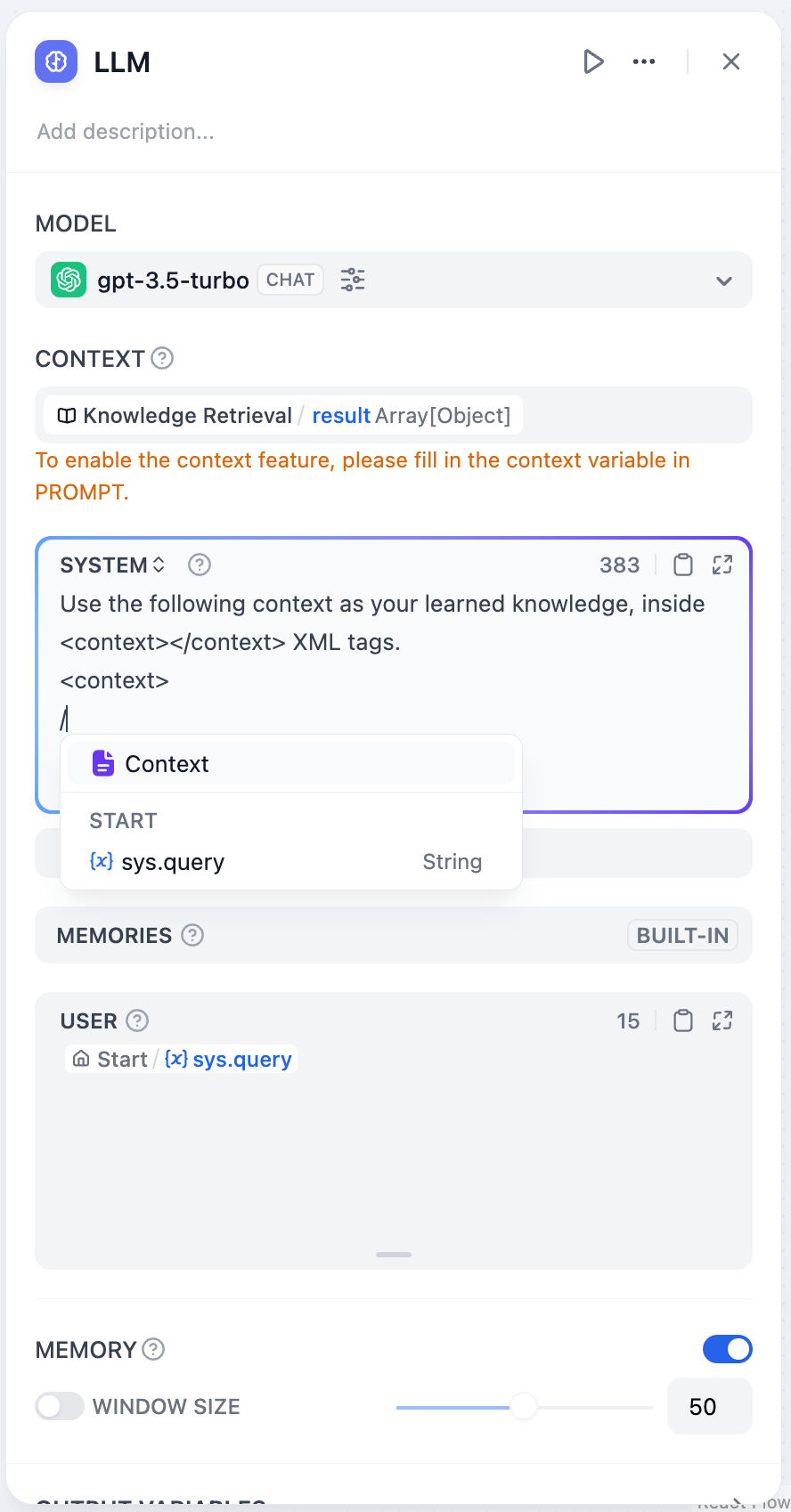Screen dimensions: 791x1512
Task: Open the gpt-3.5-turbo model dropdown
Action: point(723,280)
